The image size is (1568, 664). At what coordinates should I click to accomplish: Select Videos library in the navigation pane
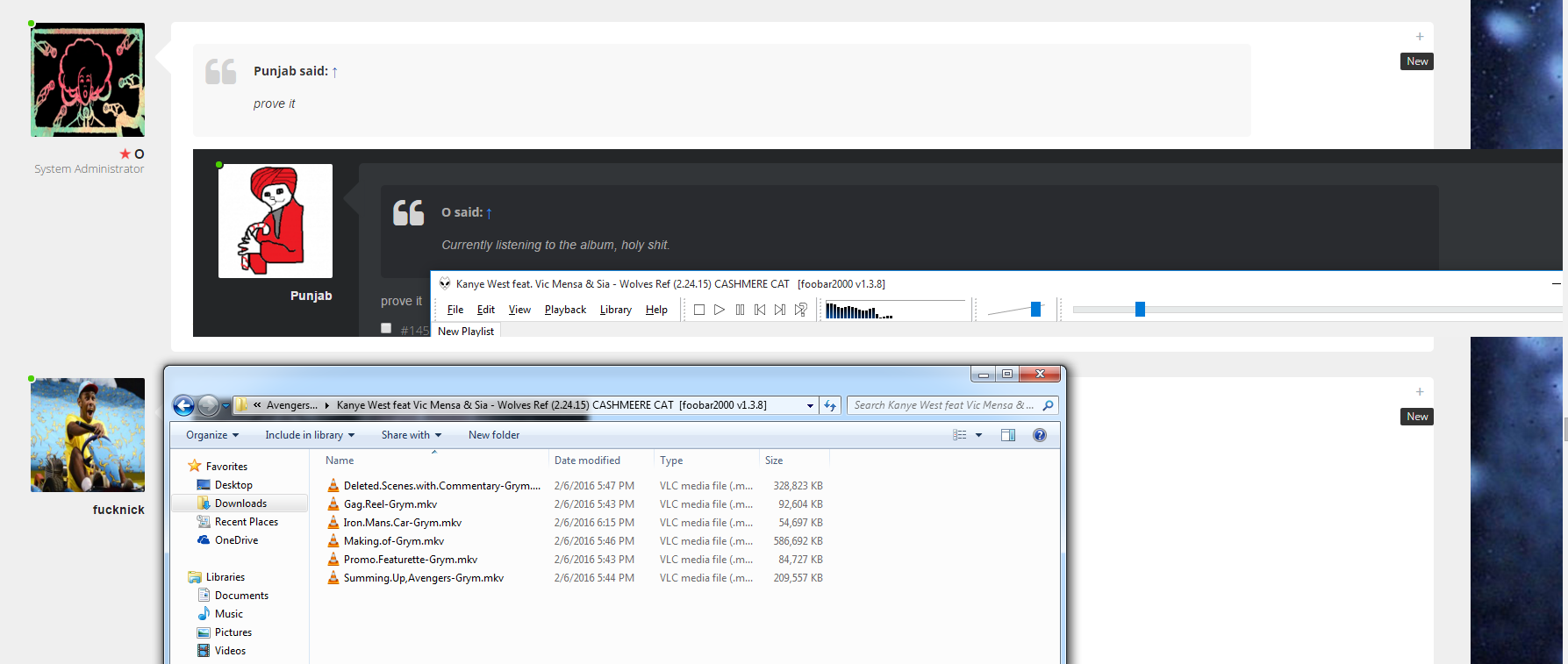[x=222, y=651]
